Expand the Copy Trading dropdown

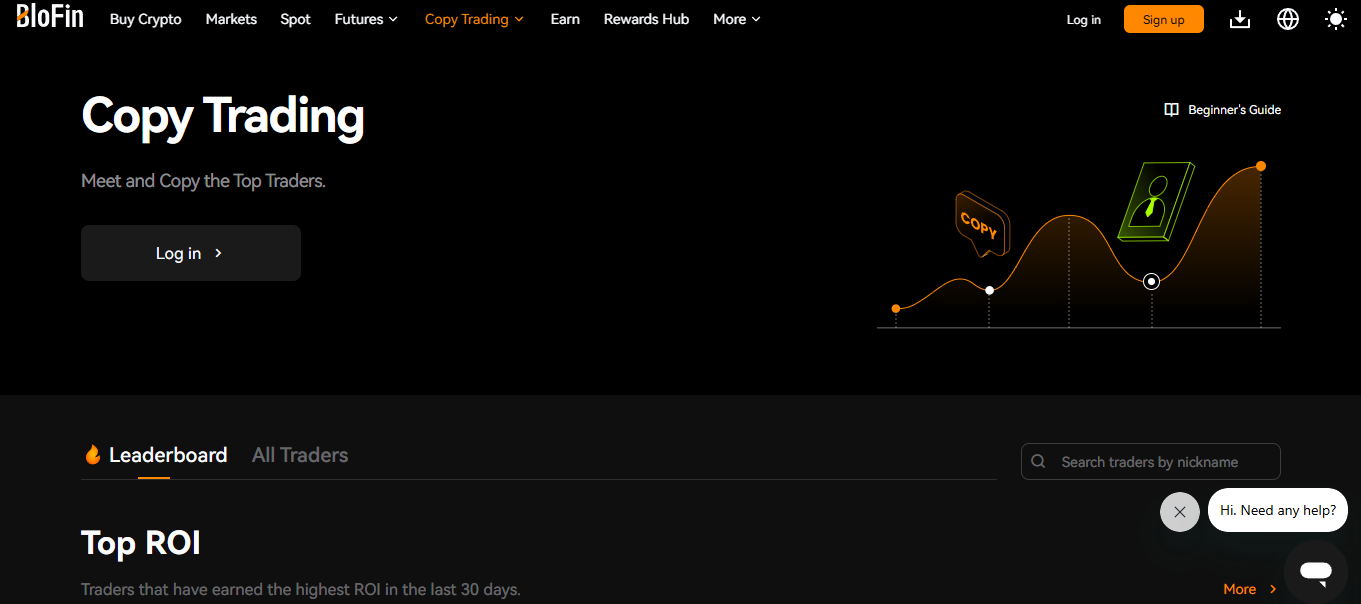click(x=474, y=19)
